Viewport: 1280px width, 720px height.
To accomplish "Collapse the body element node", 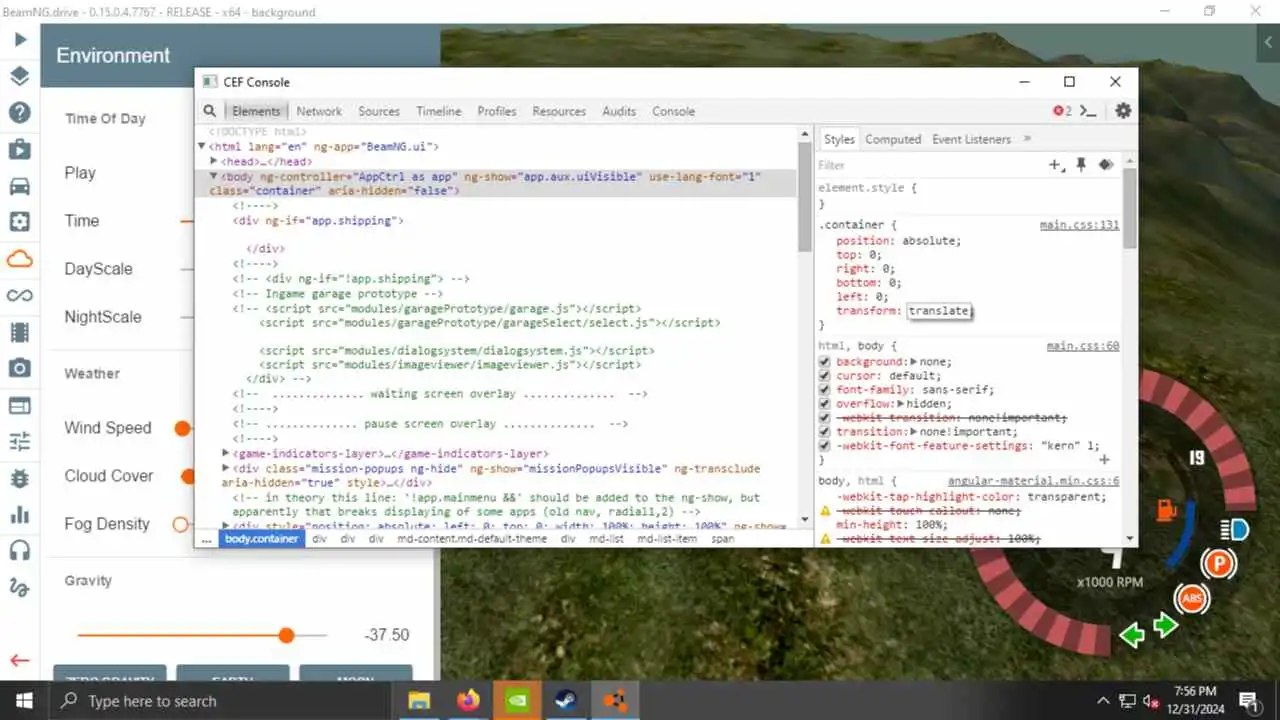I will (x=214, y=176).
